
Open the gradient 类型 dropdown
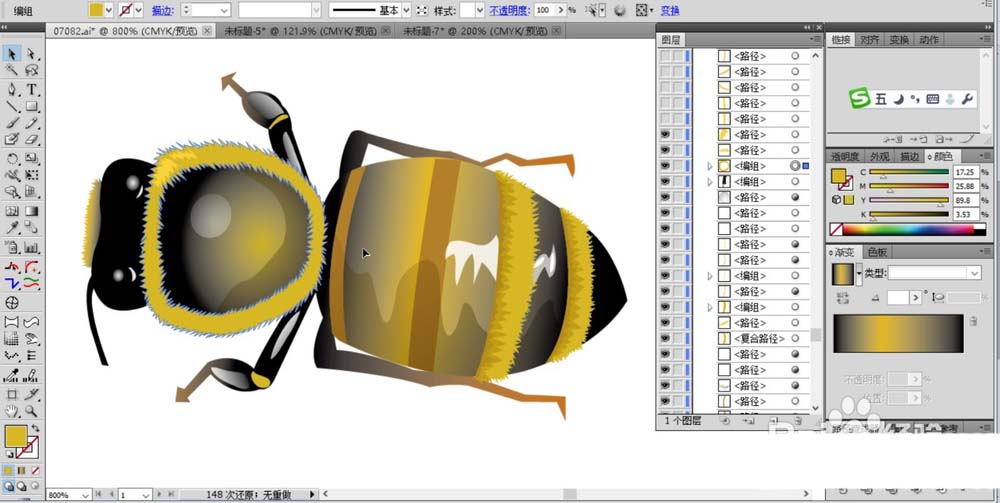click(934, 273)
